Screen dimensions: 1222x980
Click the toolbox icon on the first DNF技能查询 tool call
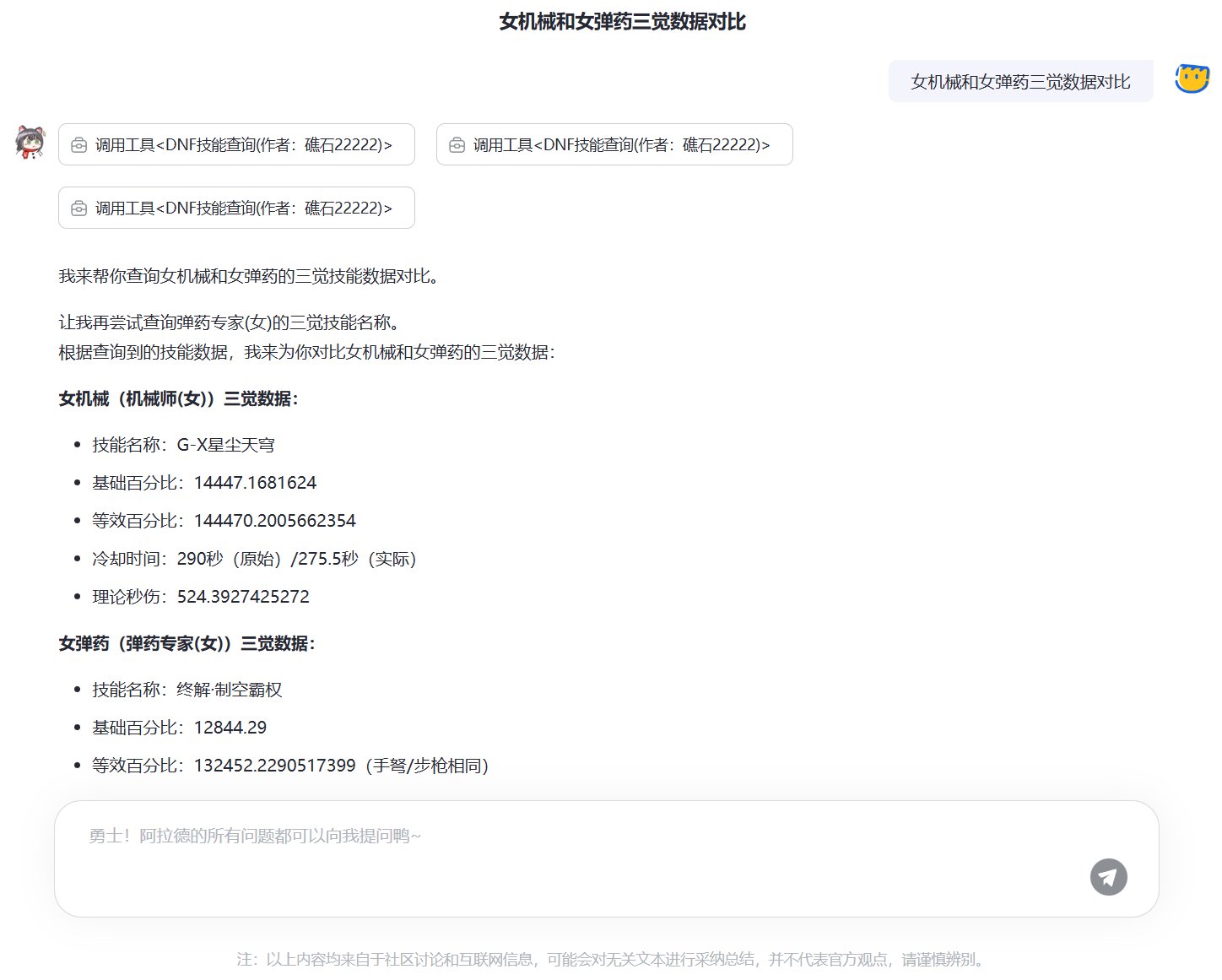click(78, 144)
